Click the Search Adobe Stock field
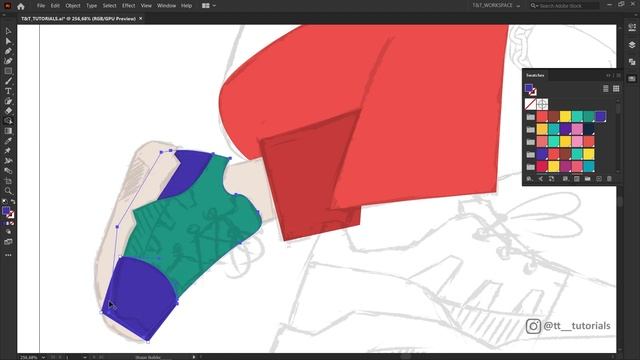 coord(565,6)
